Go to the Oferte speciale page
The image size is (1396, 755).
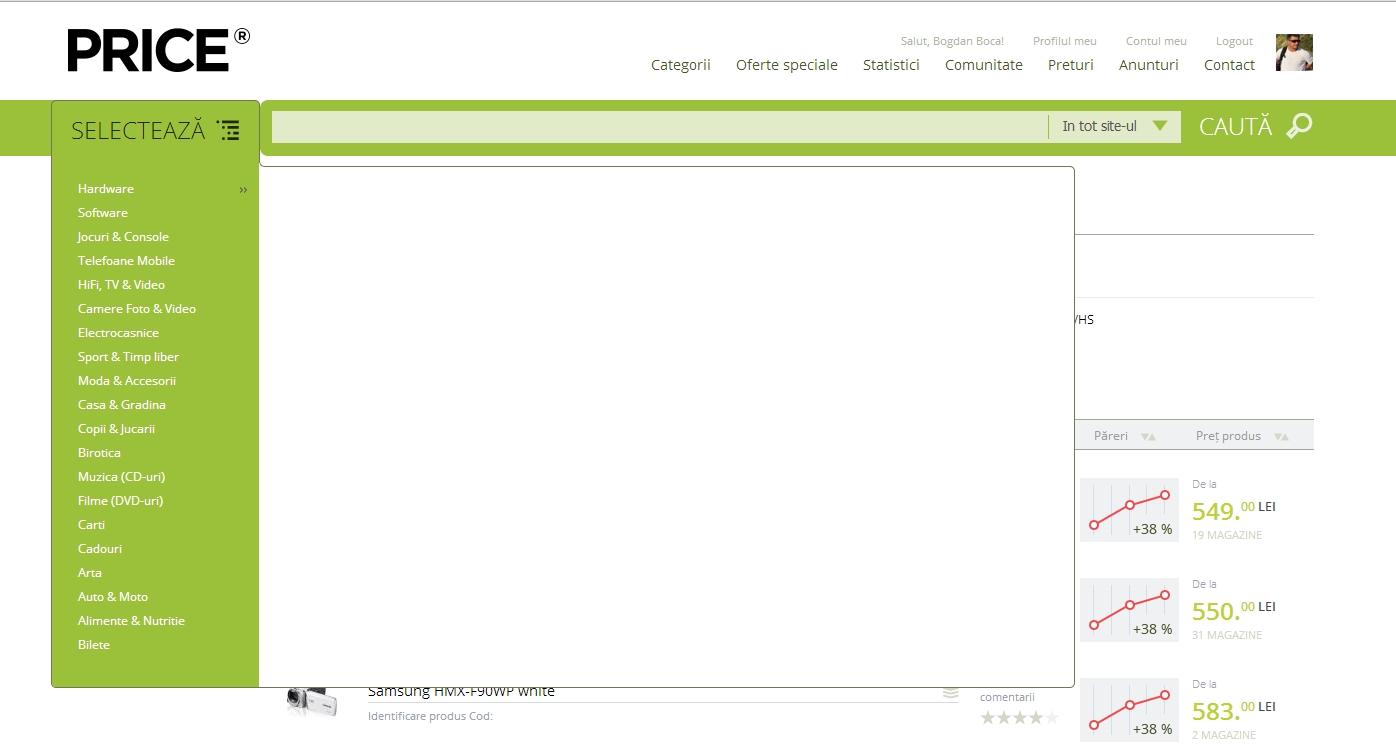coord(786,65)
